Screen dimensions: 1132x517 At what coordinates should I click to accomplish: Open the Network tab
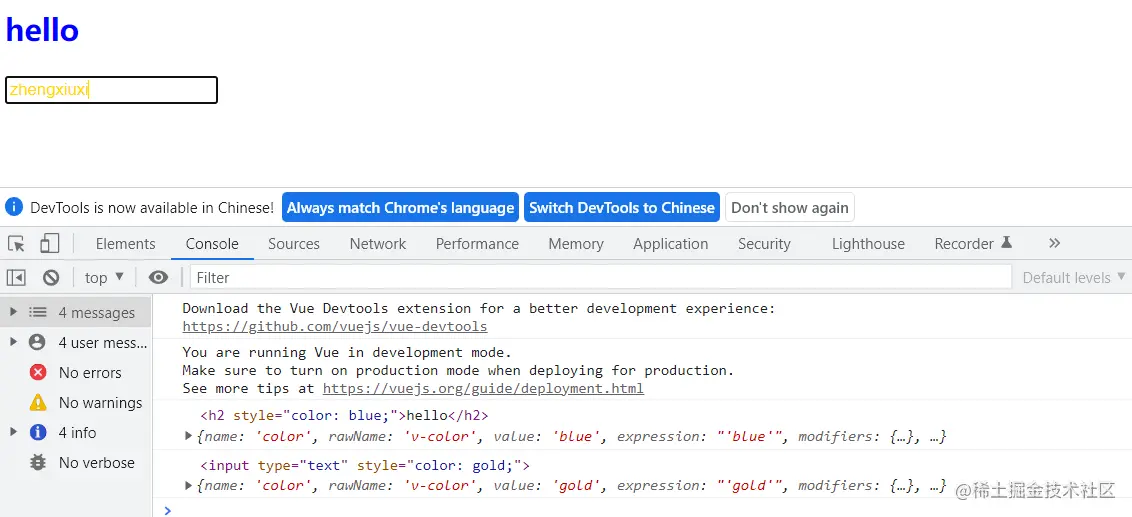[x=377, y=244]
